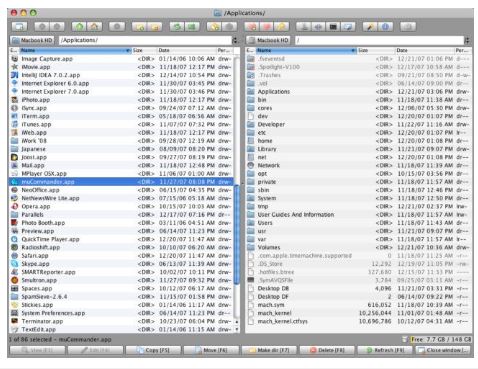
Task: Click the left panel vertical scrollbar thumb
Action: point(237,234)
